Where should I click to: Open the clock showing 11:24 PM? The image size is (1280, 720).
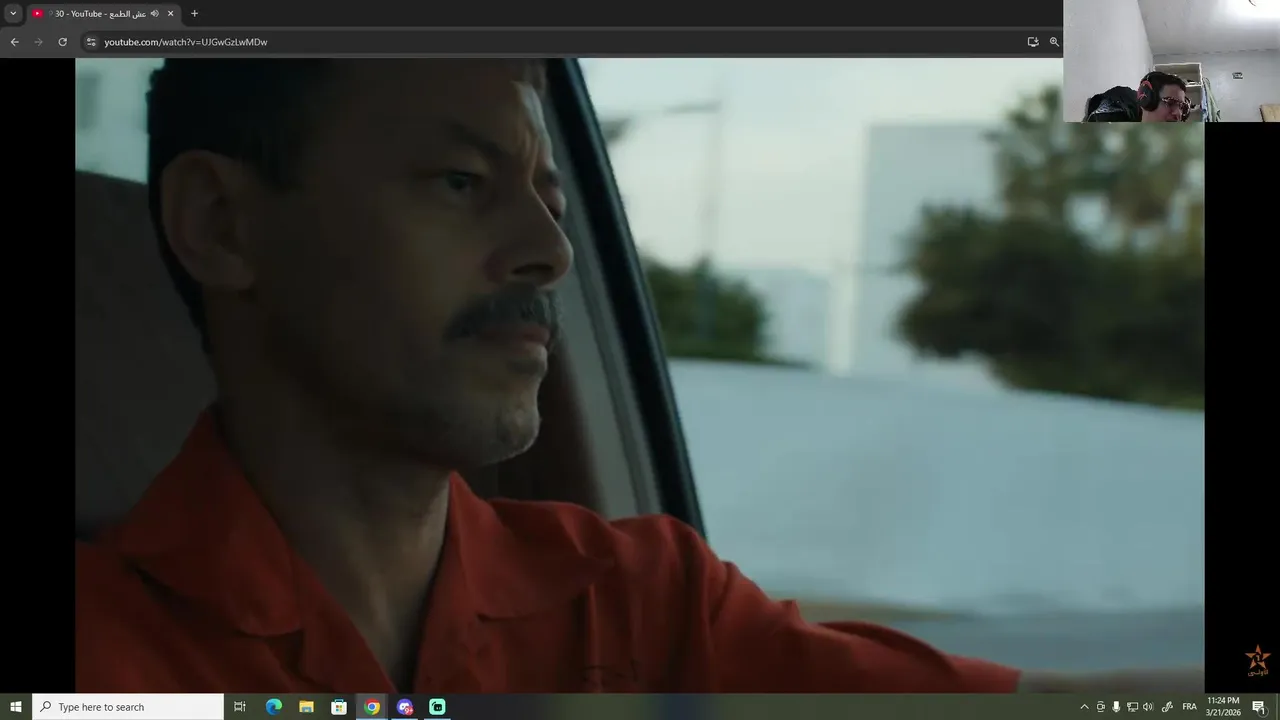(x=1223, y=707)
